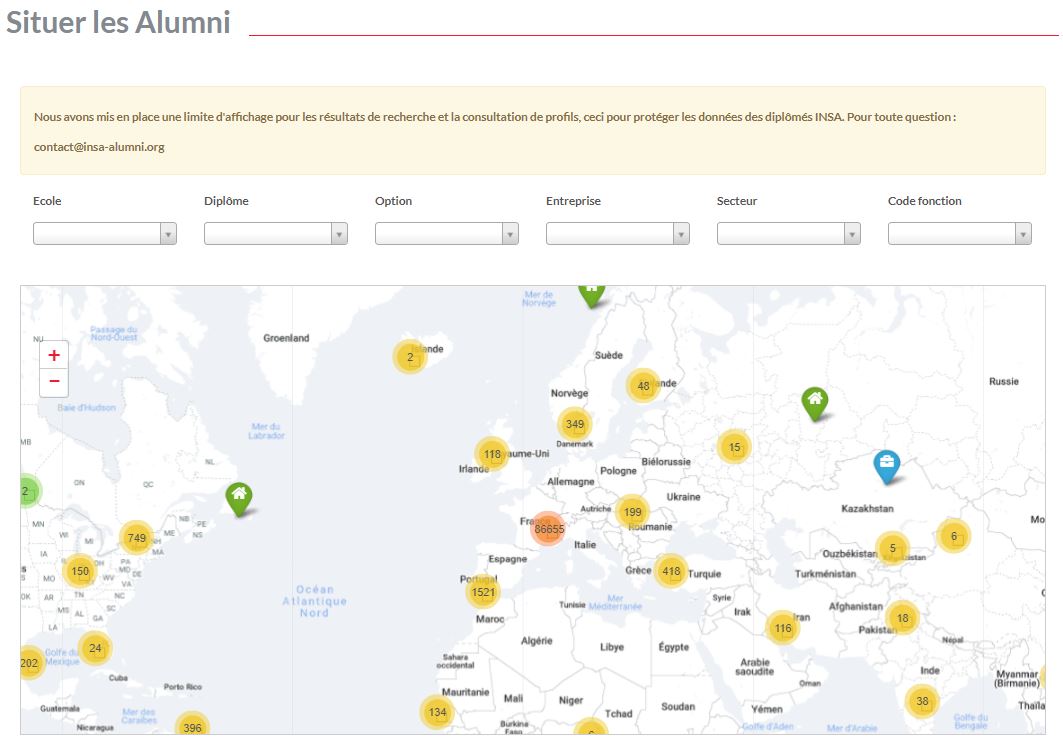The width and height of the screenshot is (1063, 738).
Task: Open the Diplôme dropdown
Action: click(x=276, y=234)
